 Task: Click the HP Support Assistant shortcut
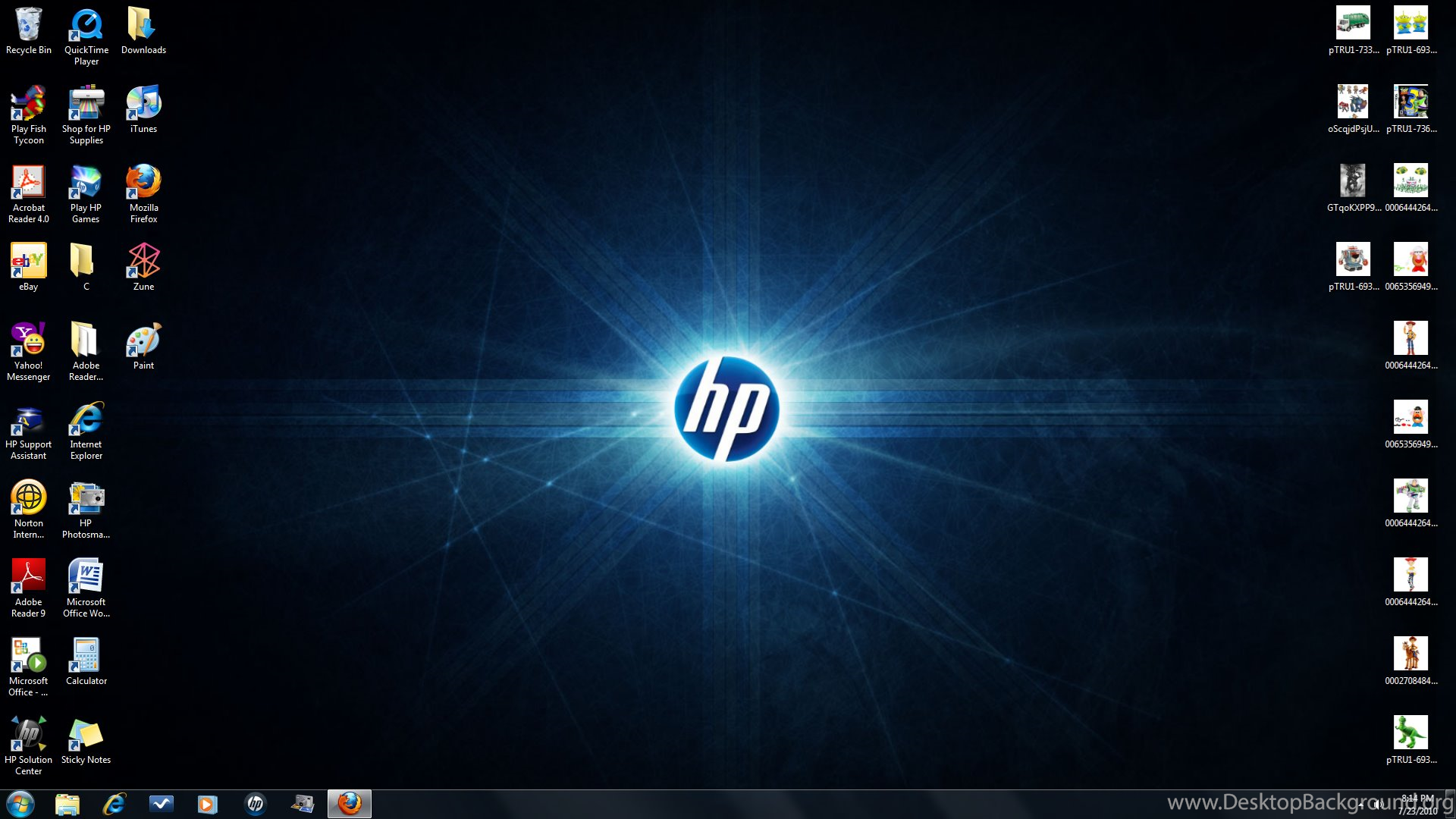29,430
